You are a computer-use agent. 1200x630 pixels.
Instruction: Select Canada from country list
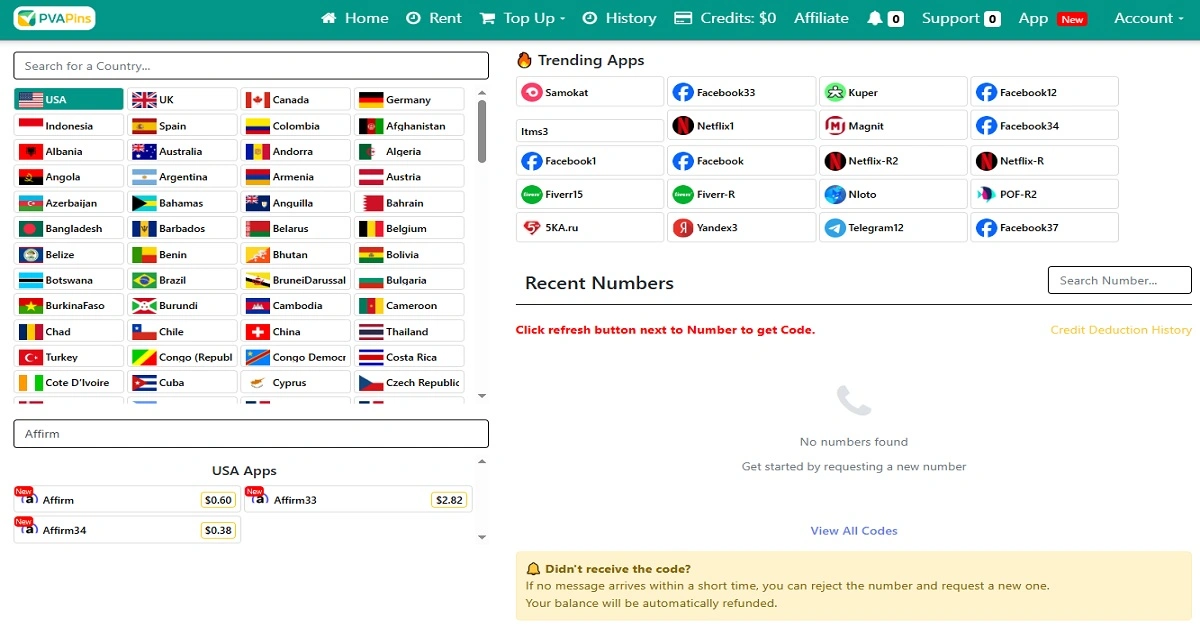pos(296,99)
